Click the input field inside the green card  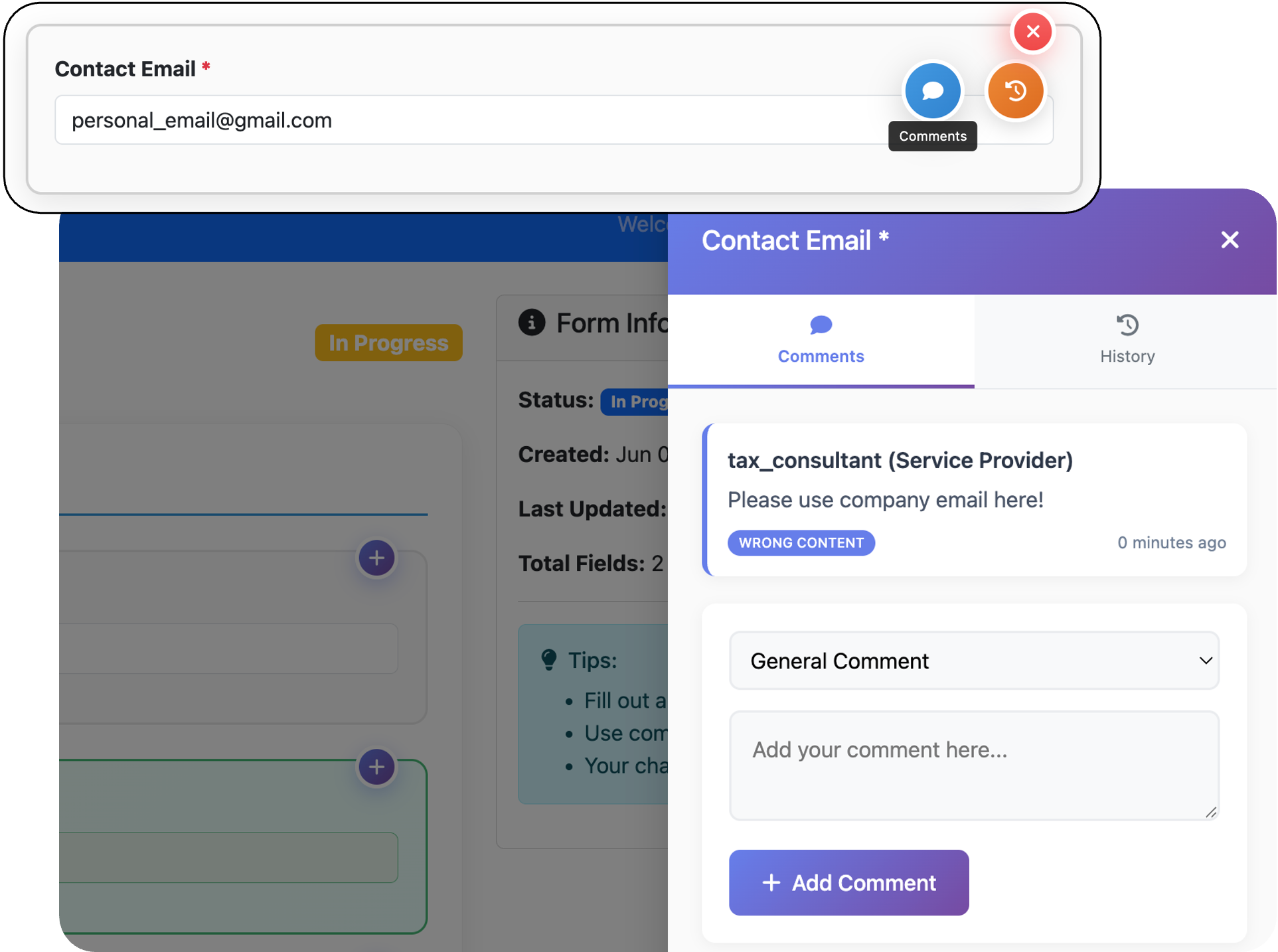pos(228,857)
